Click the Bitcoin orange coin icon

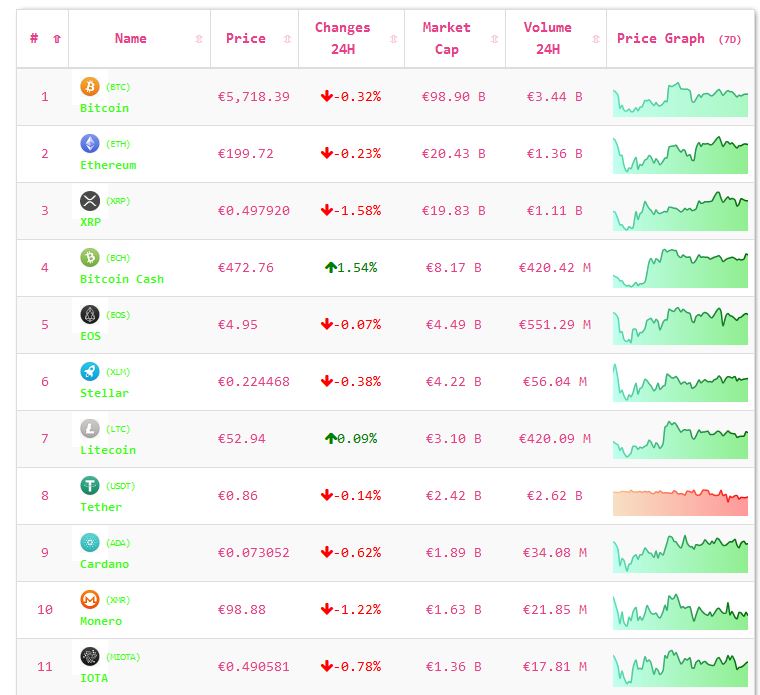coord(90,87)
